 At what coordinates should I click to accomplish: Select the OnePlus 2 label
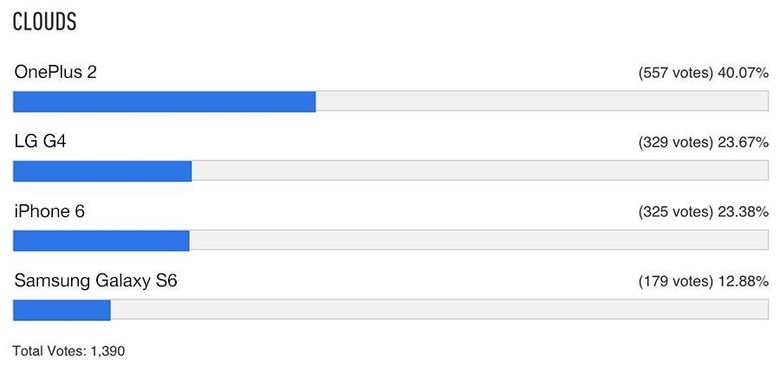tap(55, 73)
